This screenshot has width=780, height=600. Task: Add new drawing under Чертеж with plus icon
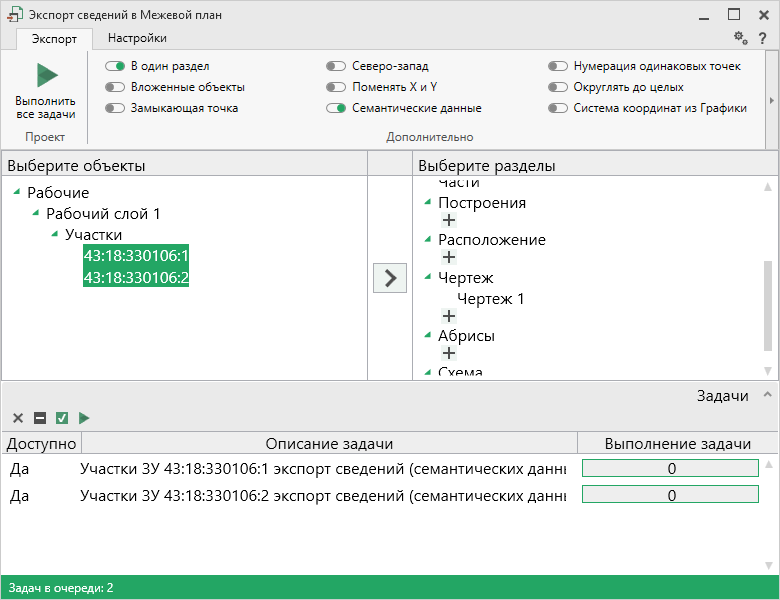click(449, 316)
